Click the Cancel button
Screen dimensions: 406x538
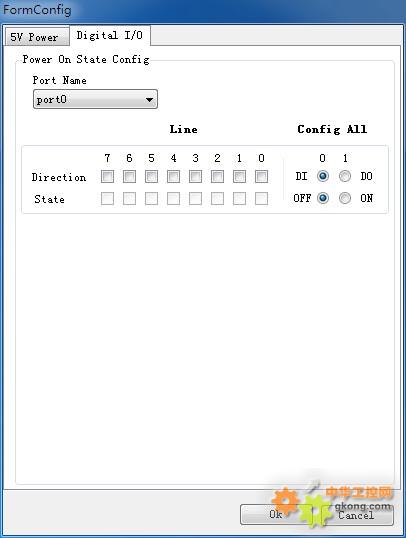pyautogui.click(x=357, y=514)
